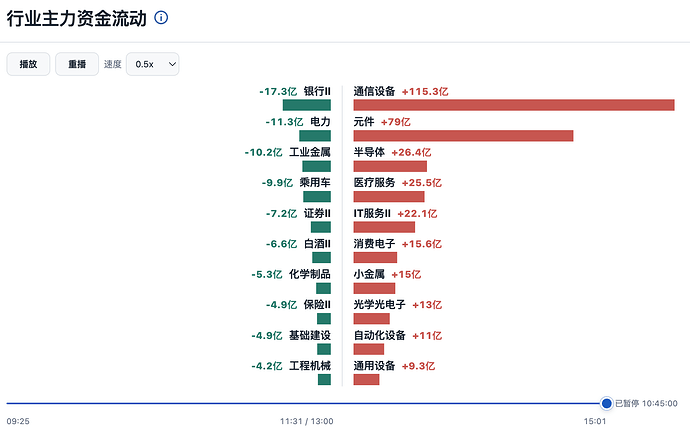
Task: Click the 消费电子 industry label
Action: coord(374,244)
